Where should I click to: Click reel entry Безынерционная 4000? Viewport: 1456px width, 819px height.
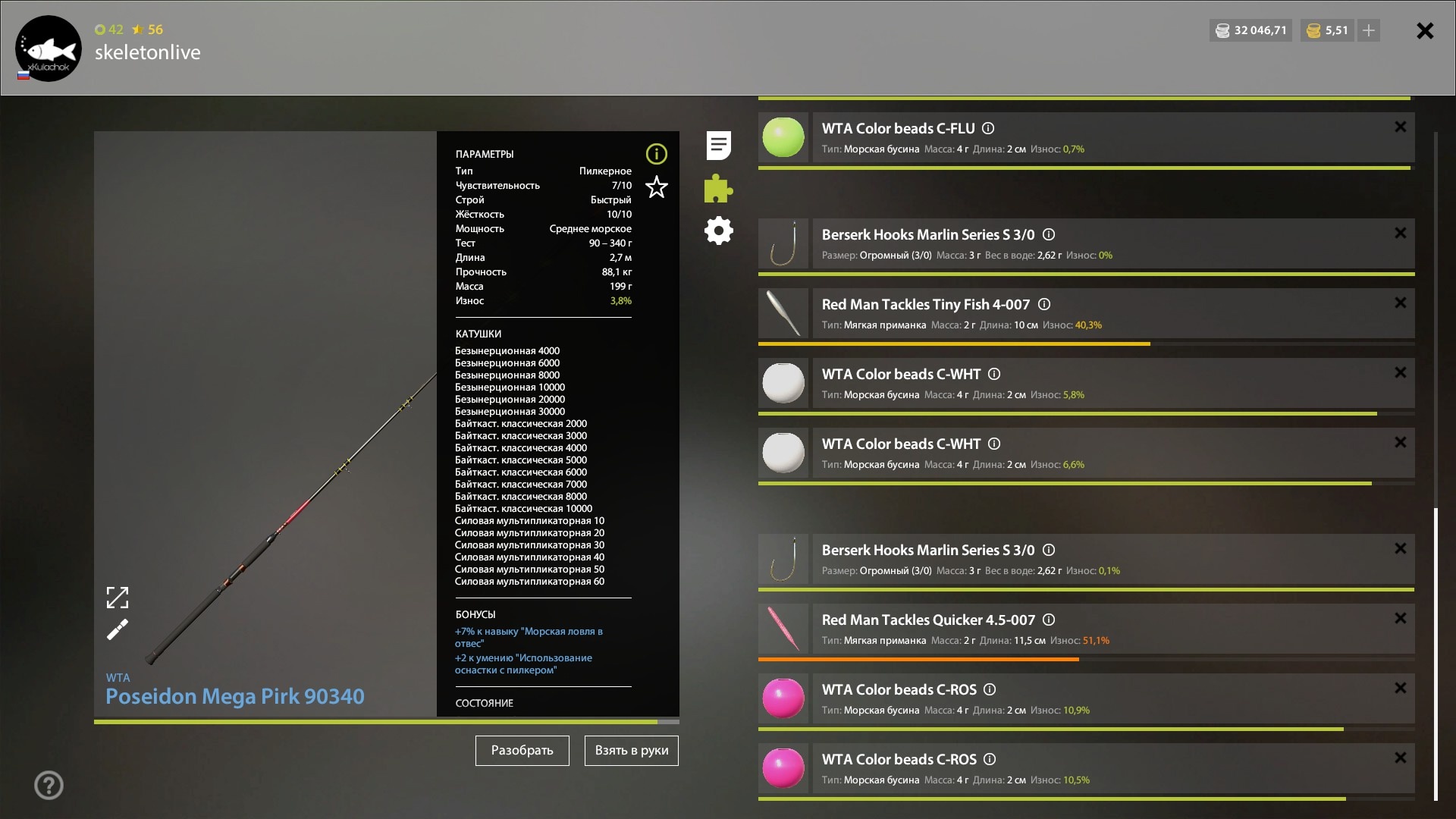(507, 350)
